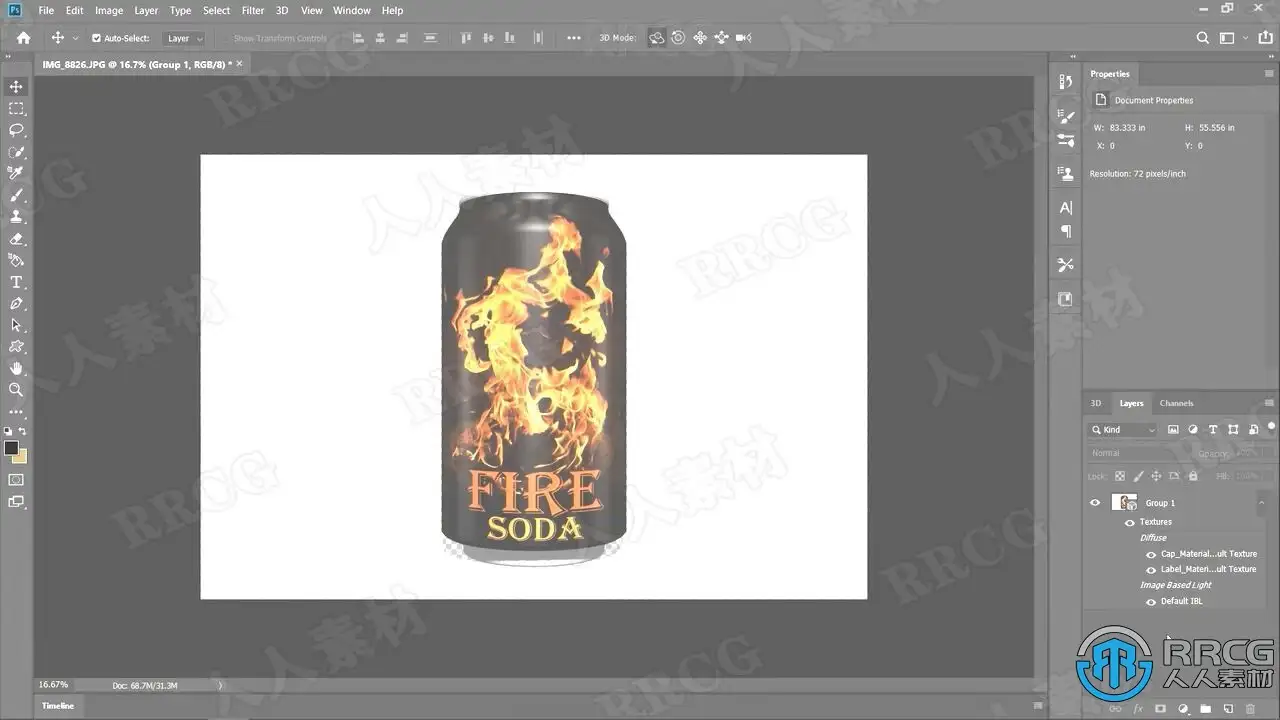
Task: Activate 3D Slide camera mode
Action: 721,38
